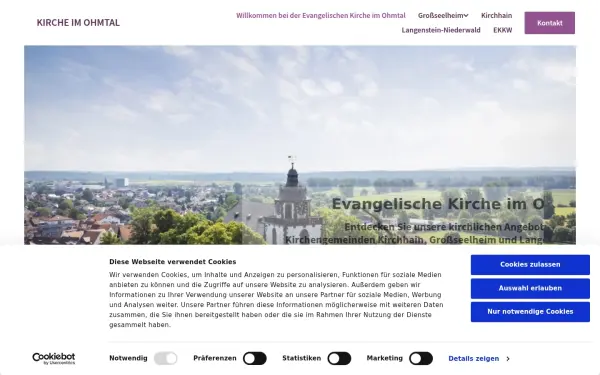Screen dimensions: 600x375
Task: Click the Kontakt button
Action: click(549, 23)
